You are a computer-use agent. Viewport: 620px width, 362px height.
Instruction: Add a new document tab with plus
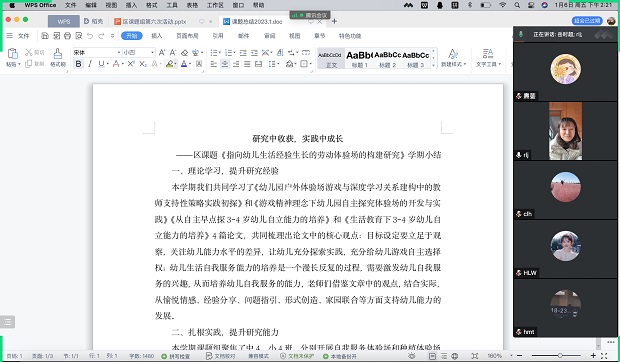point(335,21)
